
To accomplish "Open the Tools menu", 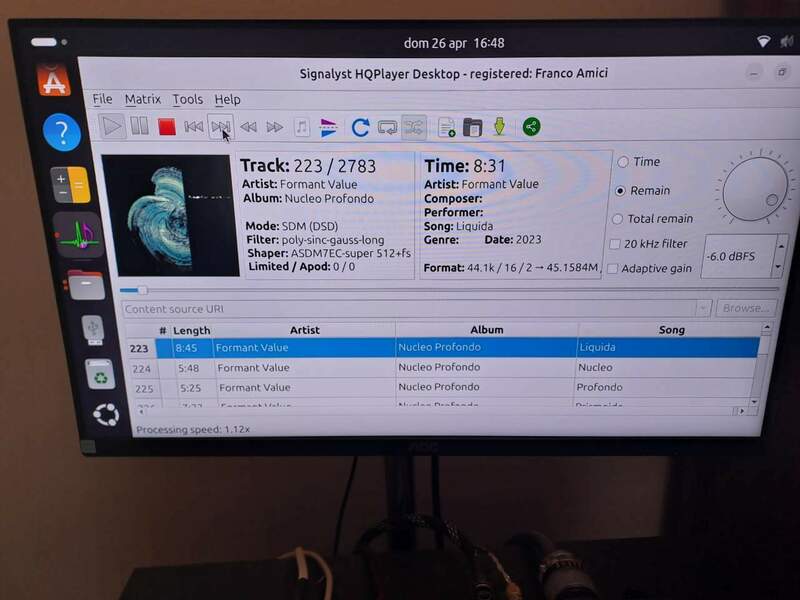I will pos(187,99).
